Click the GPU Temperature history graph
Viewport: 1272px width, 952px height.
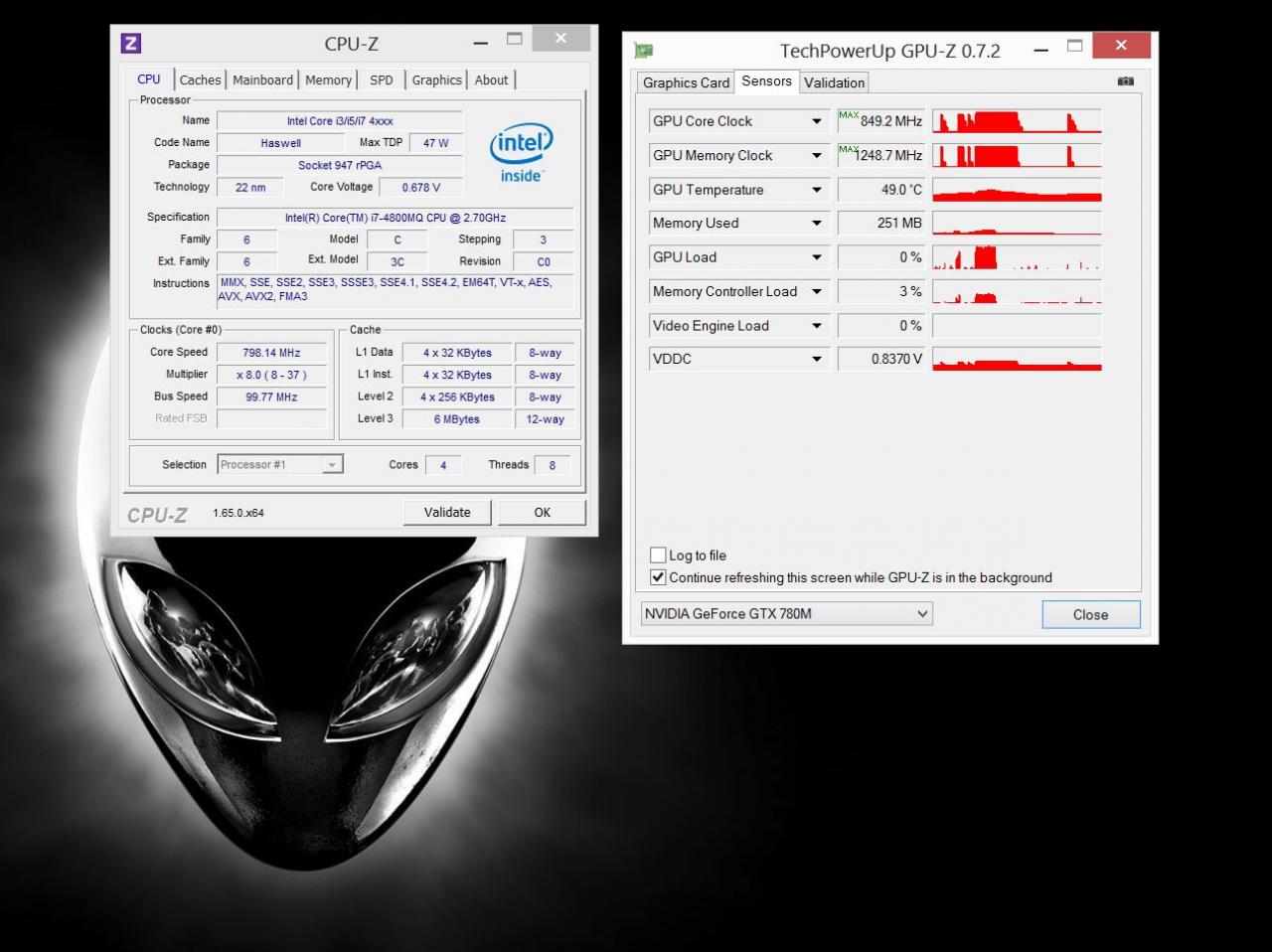coord(1017,190)
